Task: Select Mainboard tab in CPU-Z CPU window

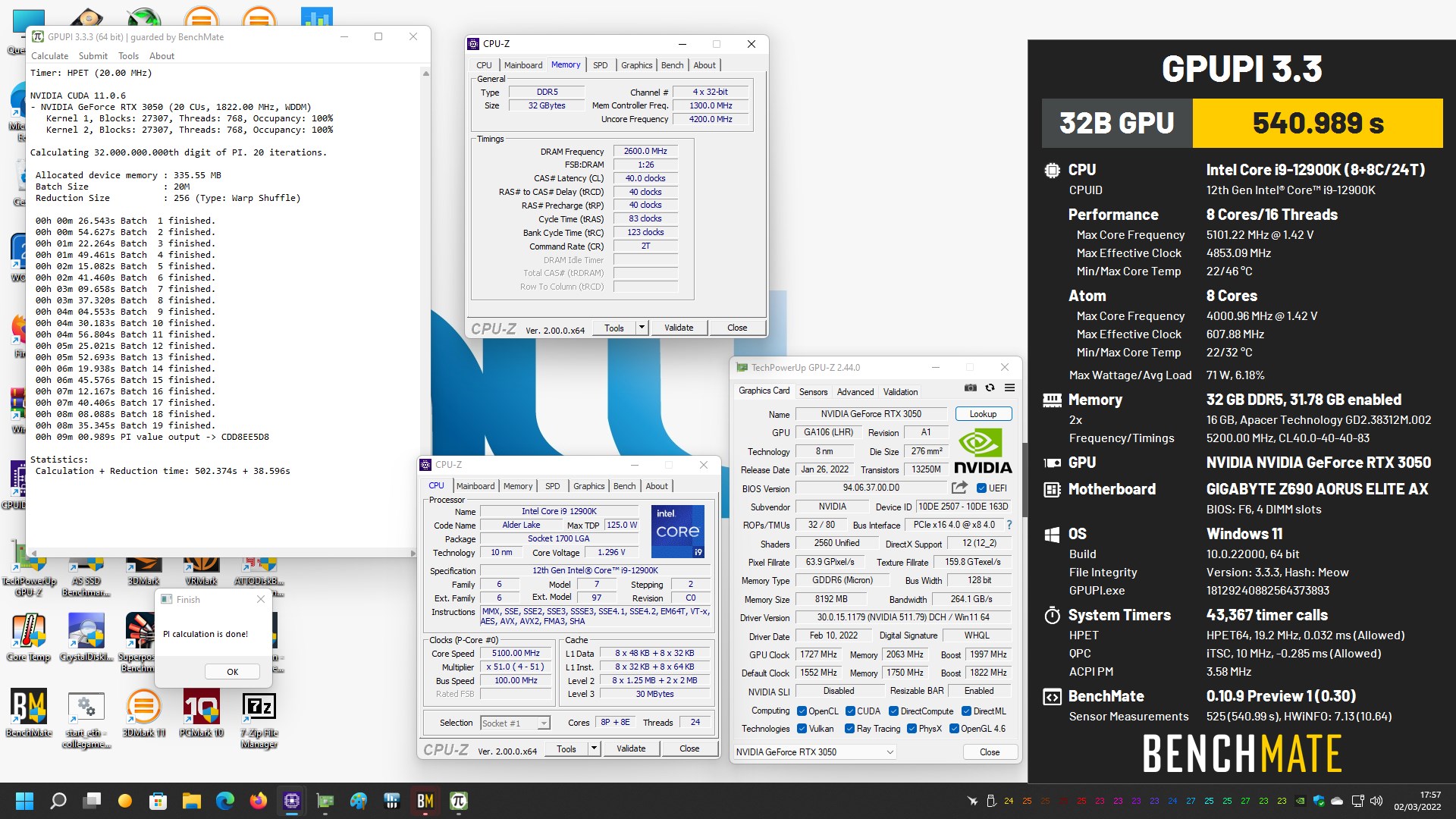Action: (475, 486)
